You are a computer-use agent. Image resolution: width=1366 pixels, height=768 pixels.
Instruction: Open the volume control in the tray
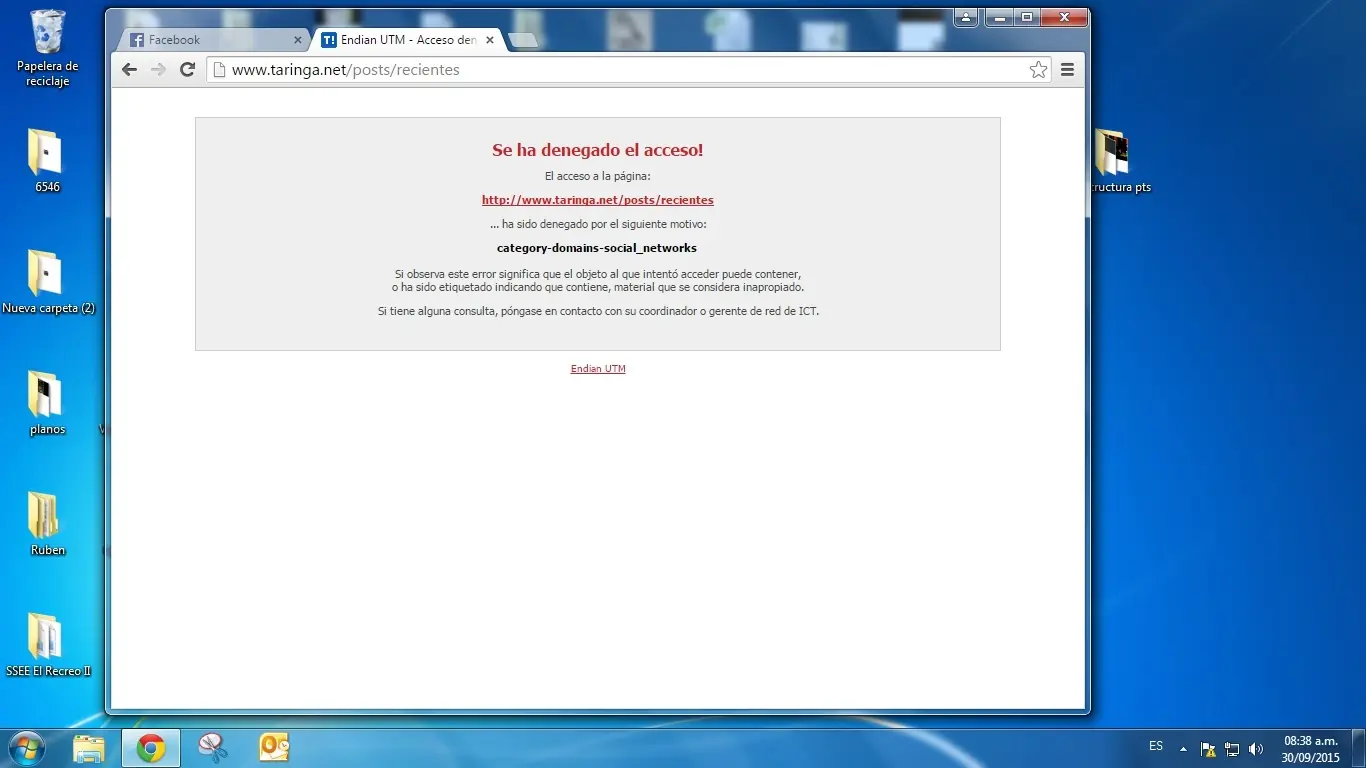coord(1256,749)
